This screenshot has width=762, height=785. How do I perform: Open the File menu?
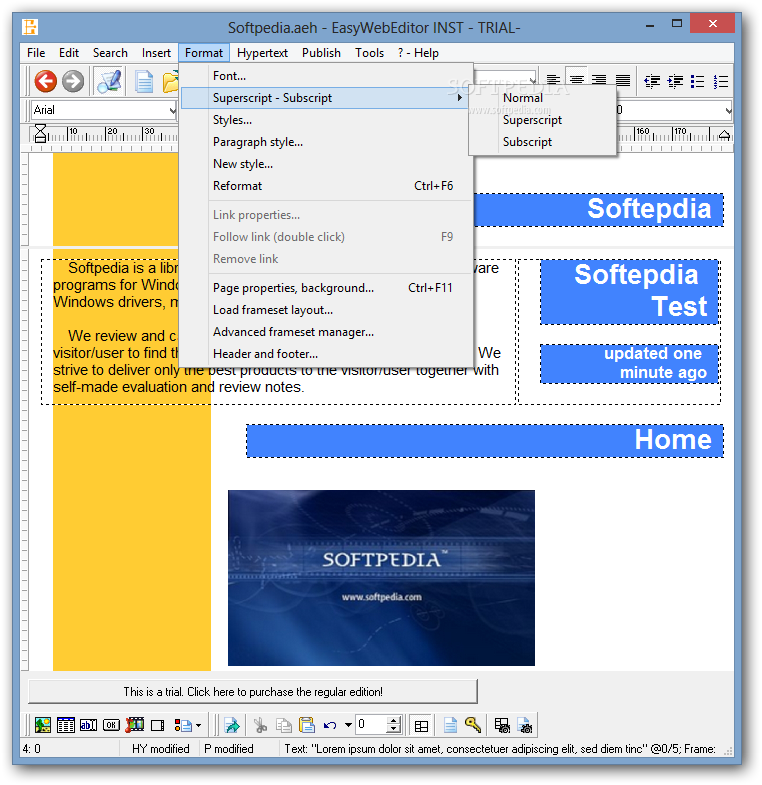(x=36, y=53)
